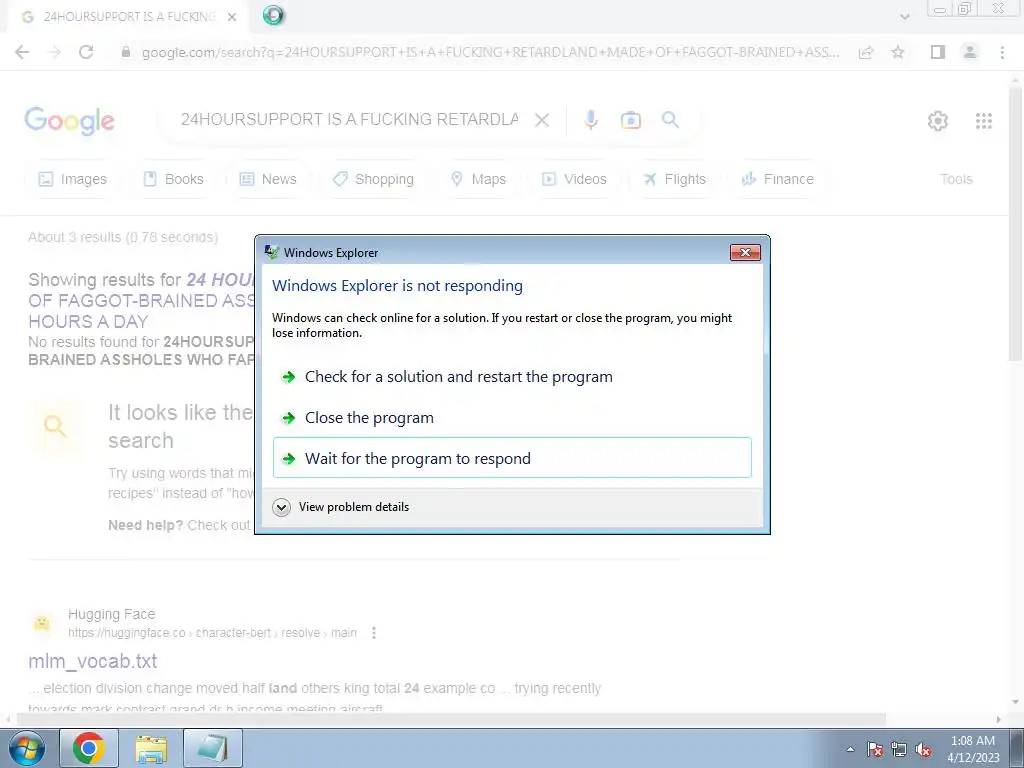1024x768 pixels.
Task: Click the Hugging Face site name
Action: click(x=112, y=615)
